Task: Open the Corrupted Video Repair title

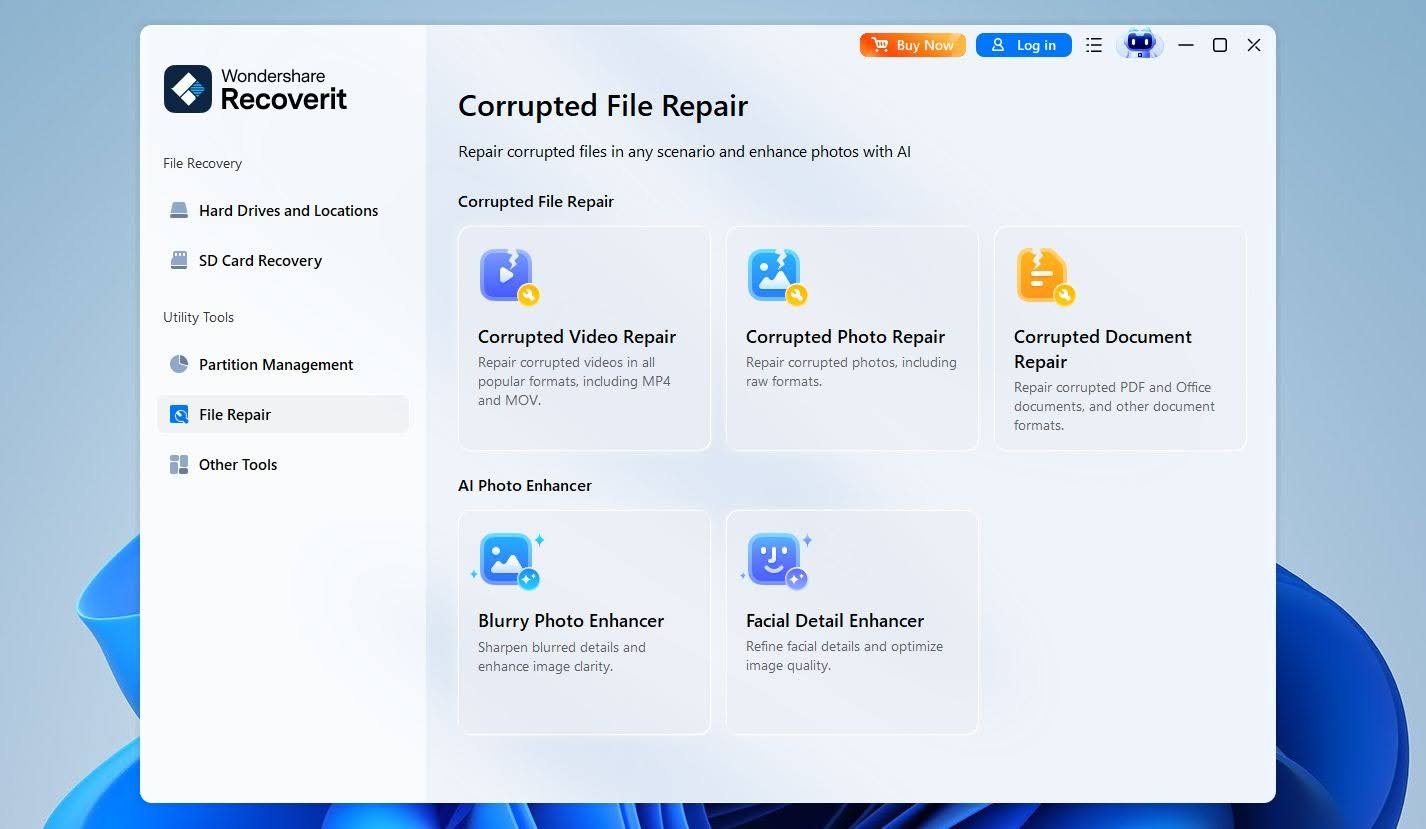Action: [577, 337]
